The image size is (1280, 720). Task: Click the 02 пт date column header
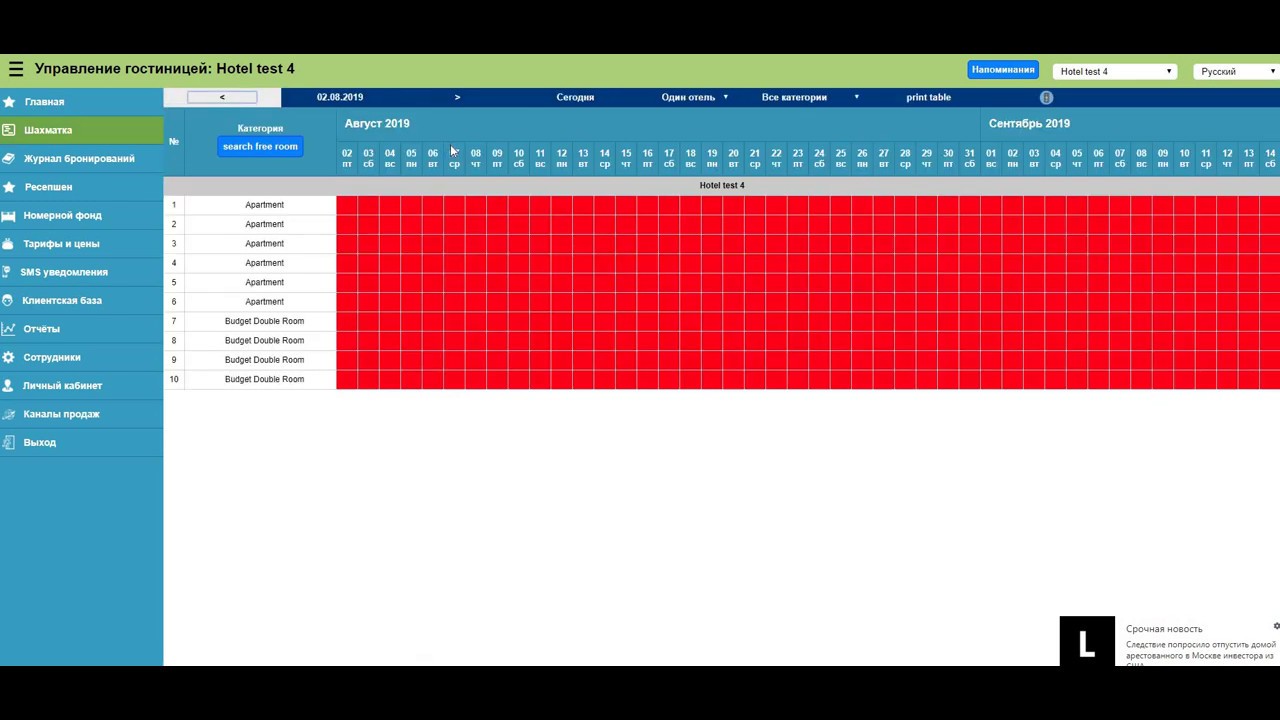click(347, 158)
